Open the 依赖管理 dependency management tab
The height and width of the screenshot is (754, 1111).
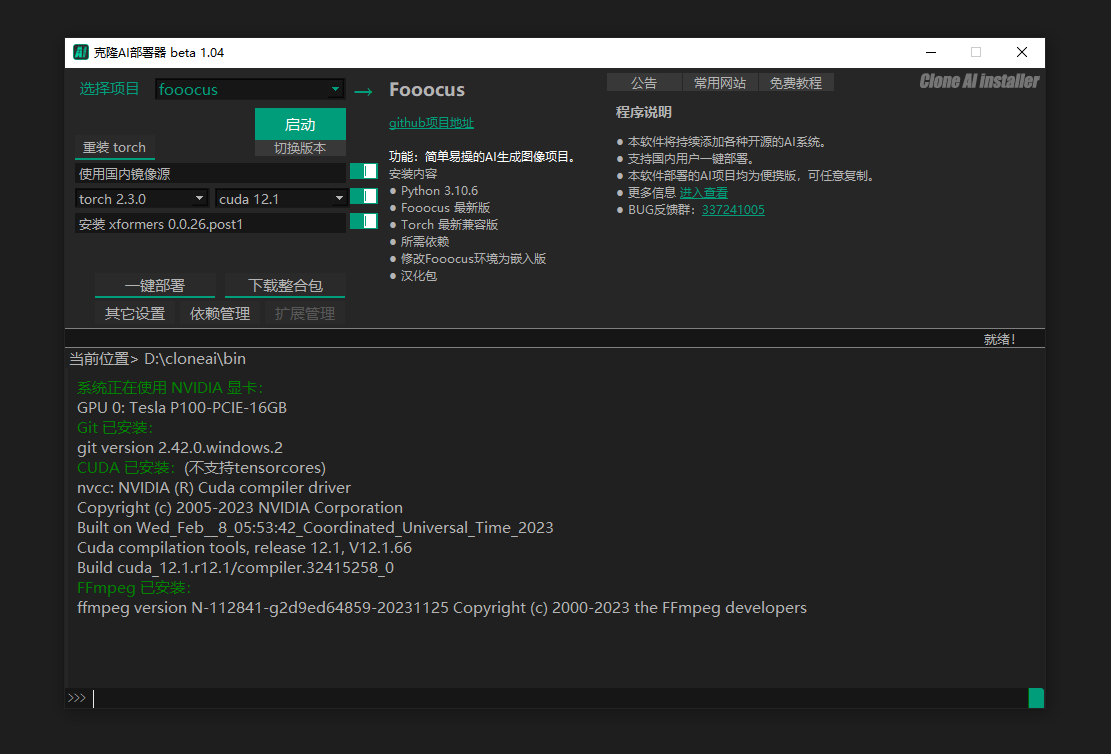(220, 313)
